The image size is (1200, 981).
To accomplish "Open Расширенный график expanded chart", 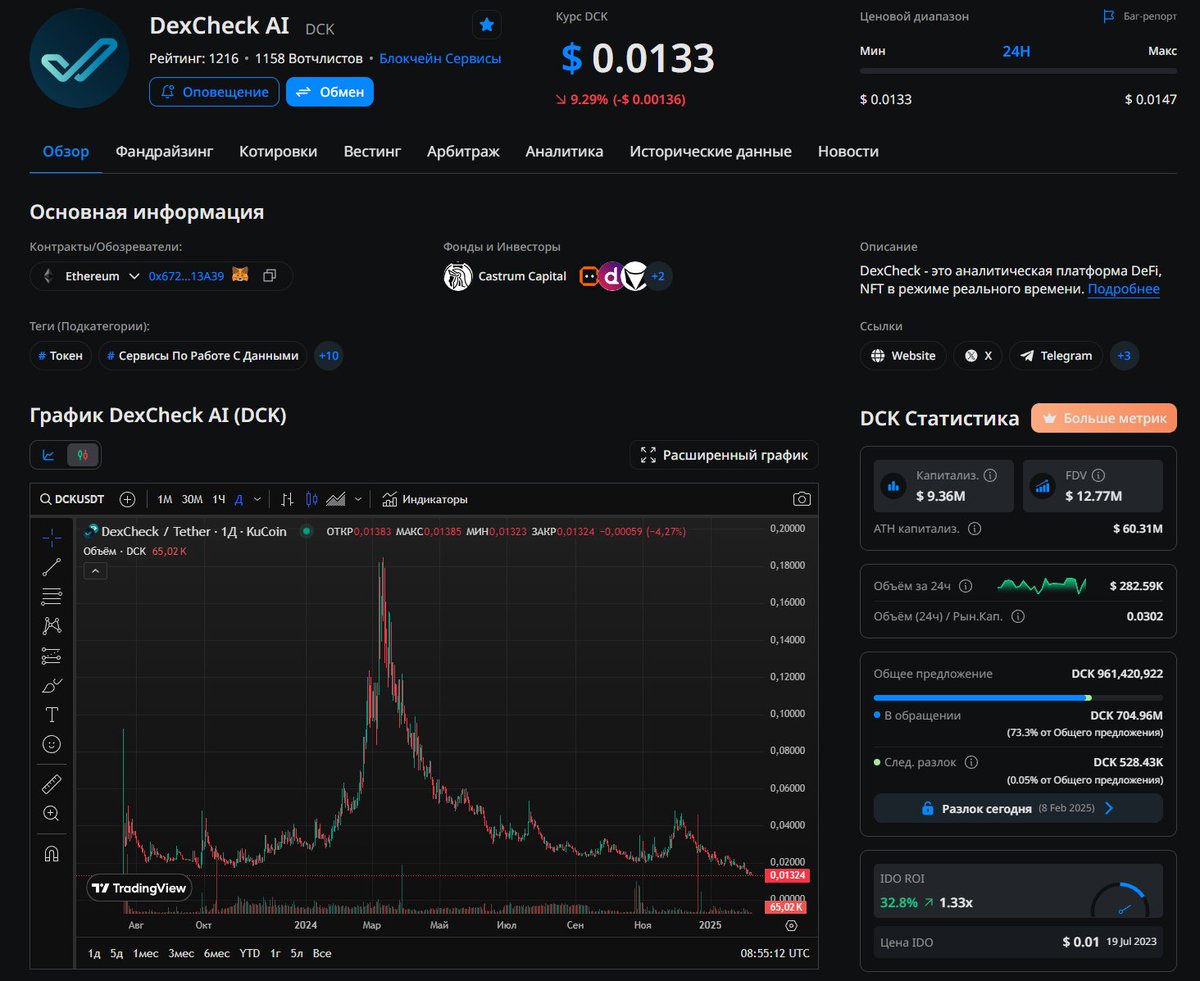I will (724, 455).
